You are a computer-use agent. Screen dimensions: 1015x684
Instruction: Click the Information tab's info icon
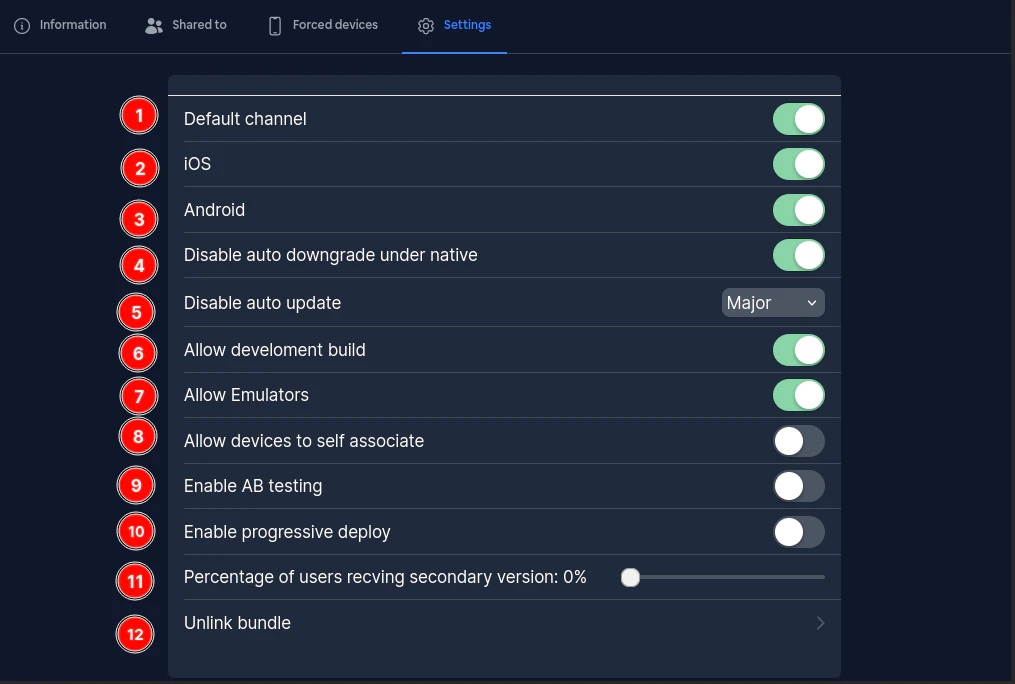[x=22, y=26]
